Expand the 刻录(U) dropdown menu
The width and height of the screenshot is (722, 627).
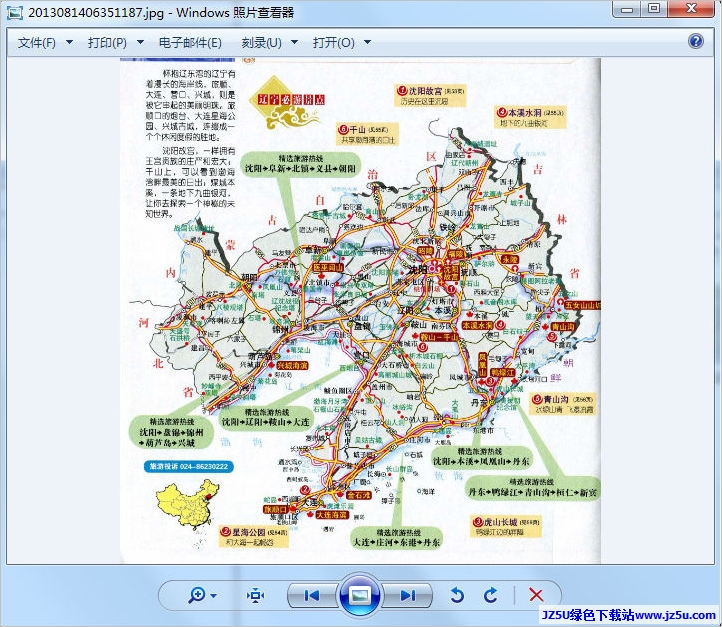(268, 42)
